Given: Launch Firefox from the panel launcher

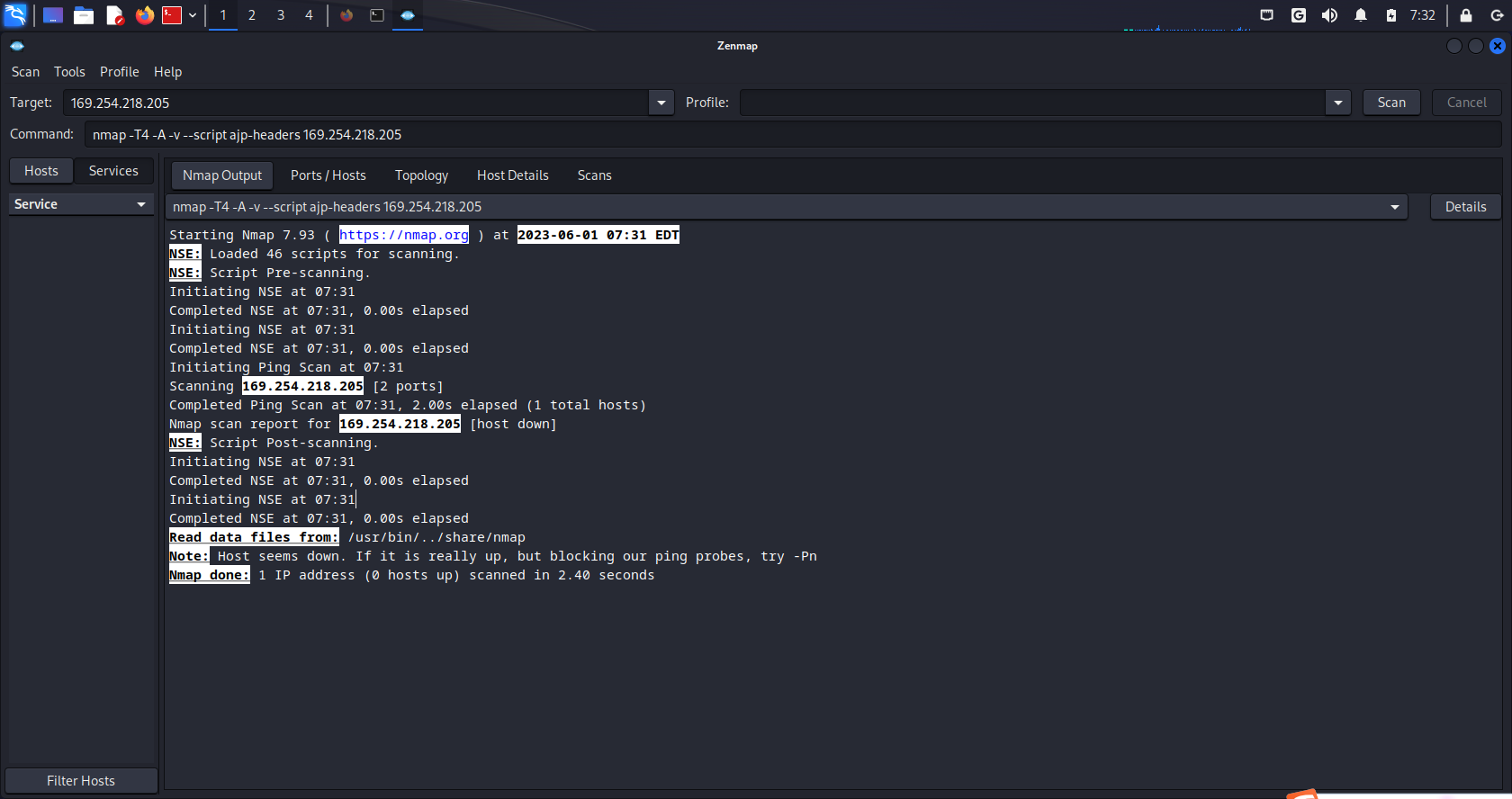Looking at the screenshot, I should coord(144,15).
